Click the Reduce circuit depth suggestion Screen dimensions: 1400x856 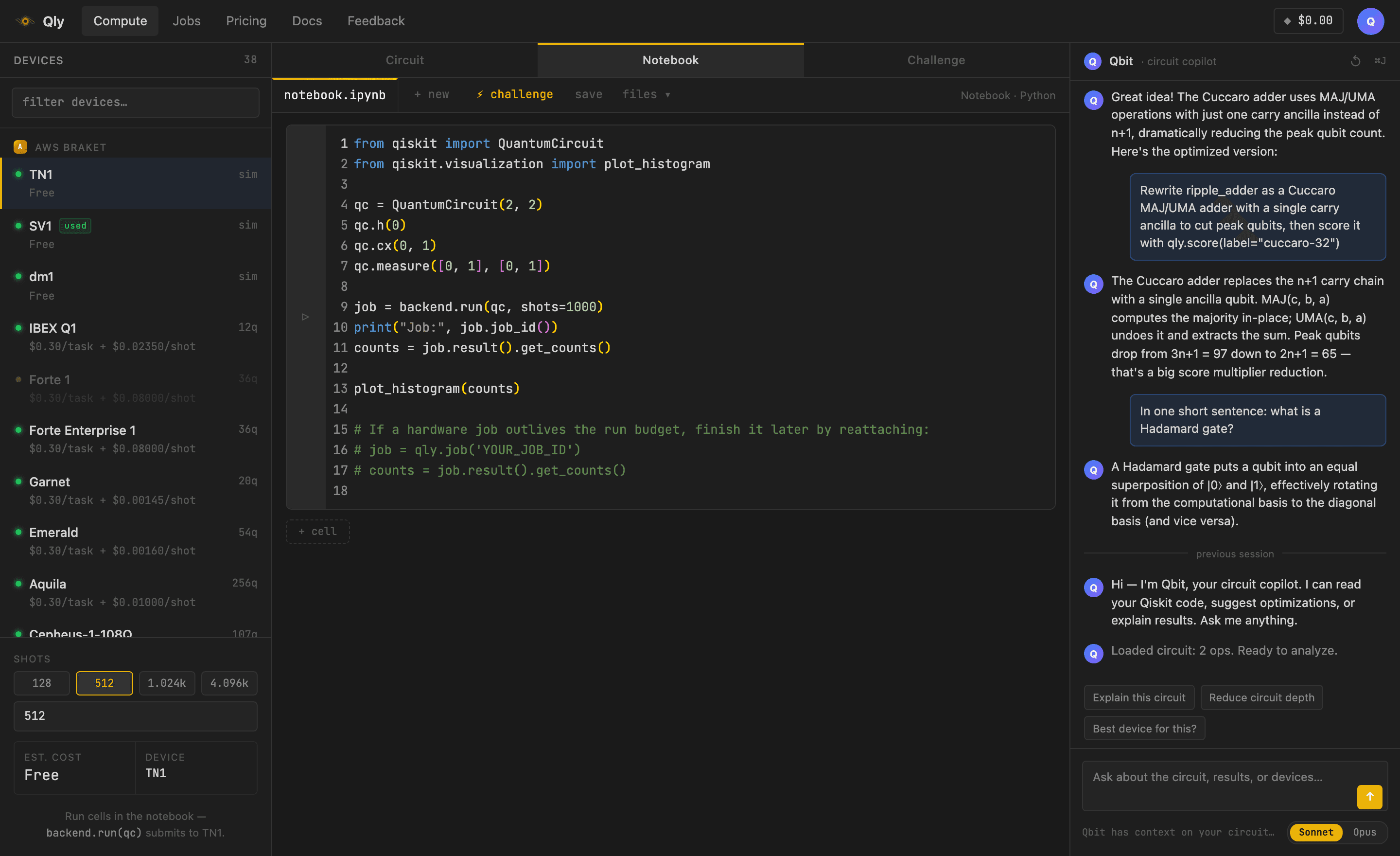1261,697
